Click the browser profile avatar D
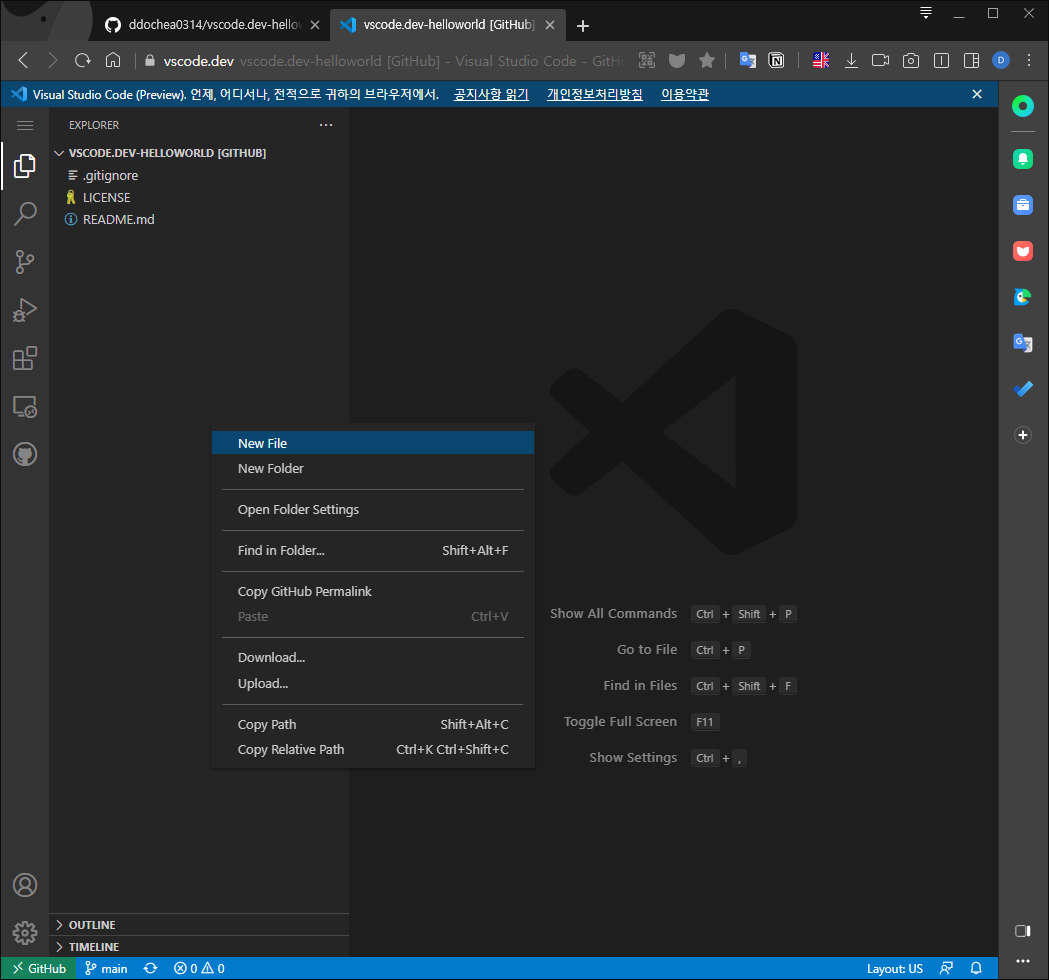 [x=1001, y=61]
